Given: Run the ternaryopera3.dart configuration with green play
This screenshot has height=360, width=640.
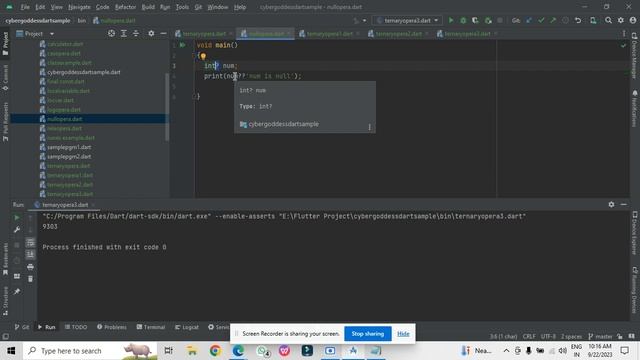Looking at the screenshot, I should 451,20.
